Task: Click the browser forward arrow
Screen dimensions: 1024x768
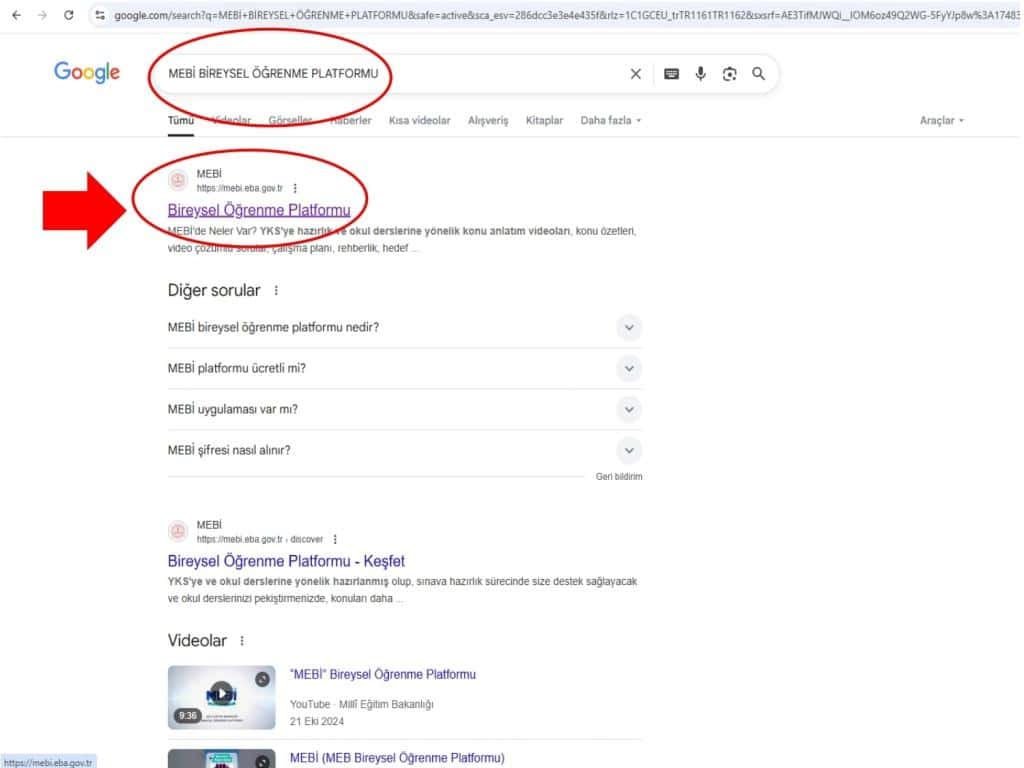Action: click(42, 15)
